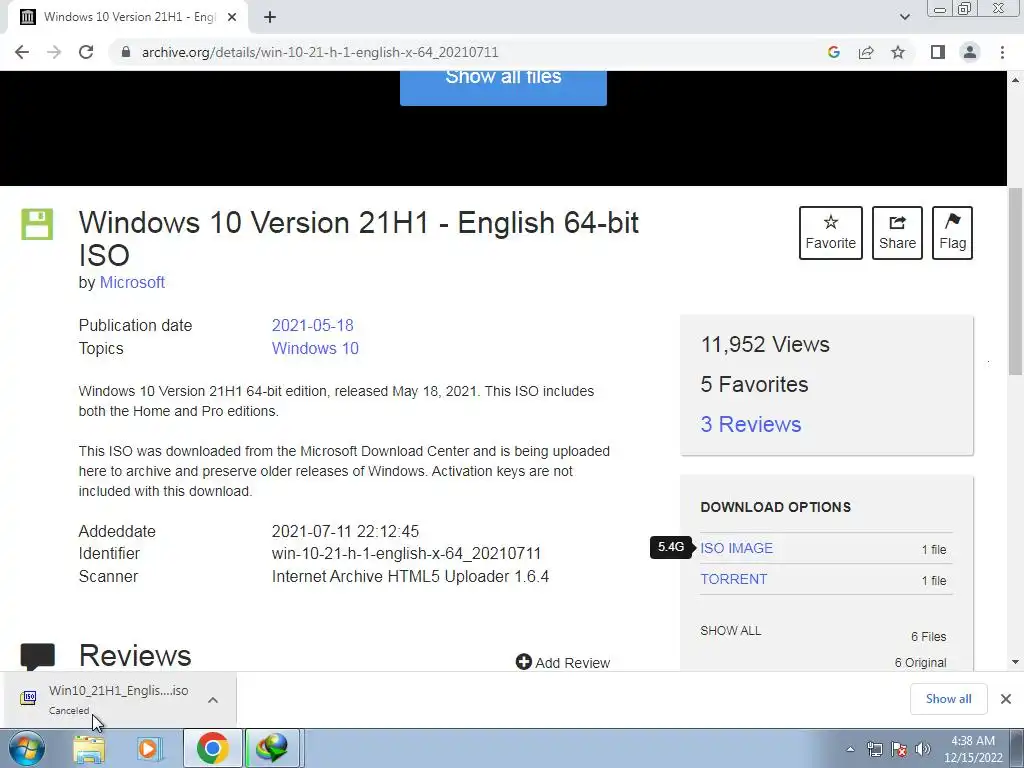Viewport: 1024px width, 768px height.
Task: Open the Google icon in address bar
Action: pos(833,52)
